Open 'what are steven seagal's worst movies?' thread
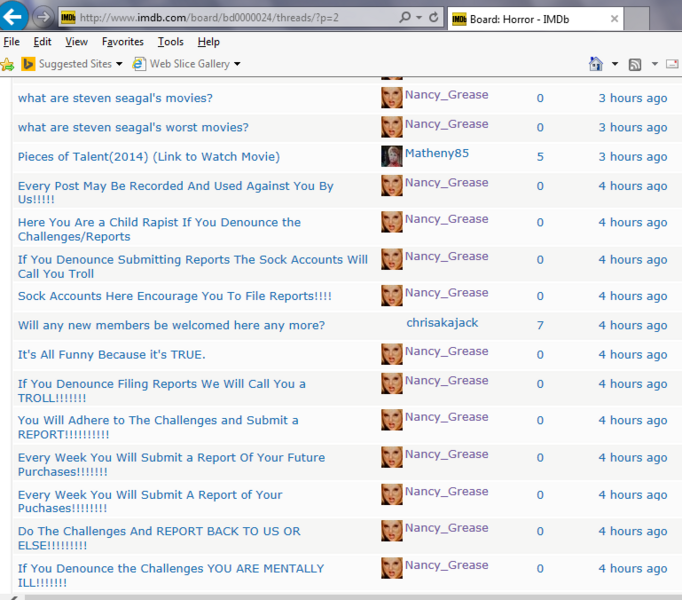The height and width of the screenshot is (600, 682). pos(133,127)
